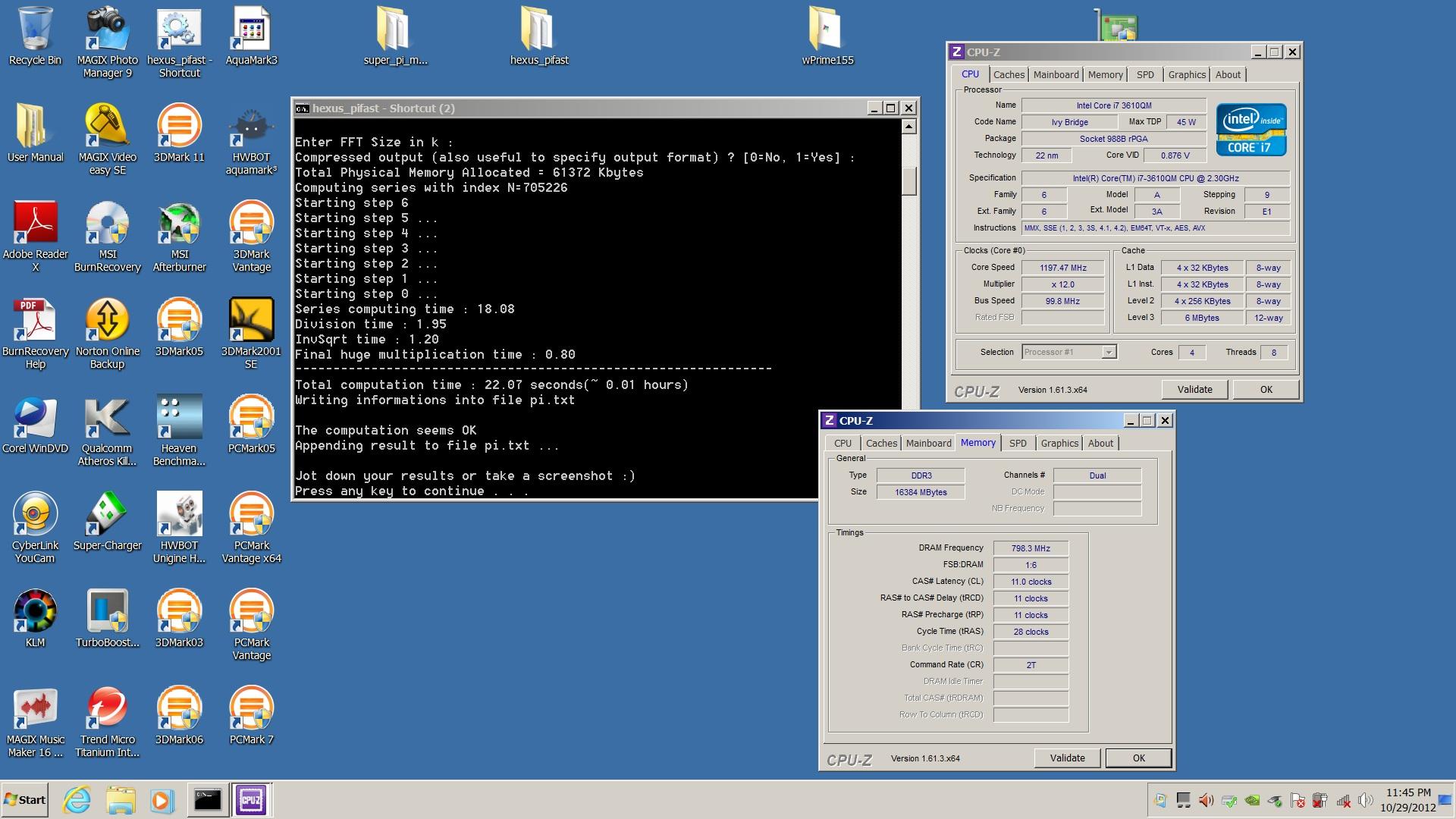
Task: Click the NVIDIA tray icon
Action: [1252, 800]
